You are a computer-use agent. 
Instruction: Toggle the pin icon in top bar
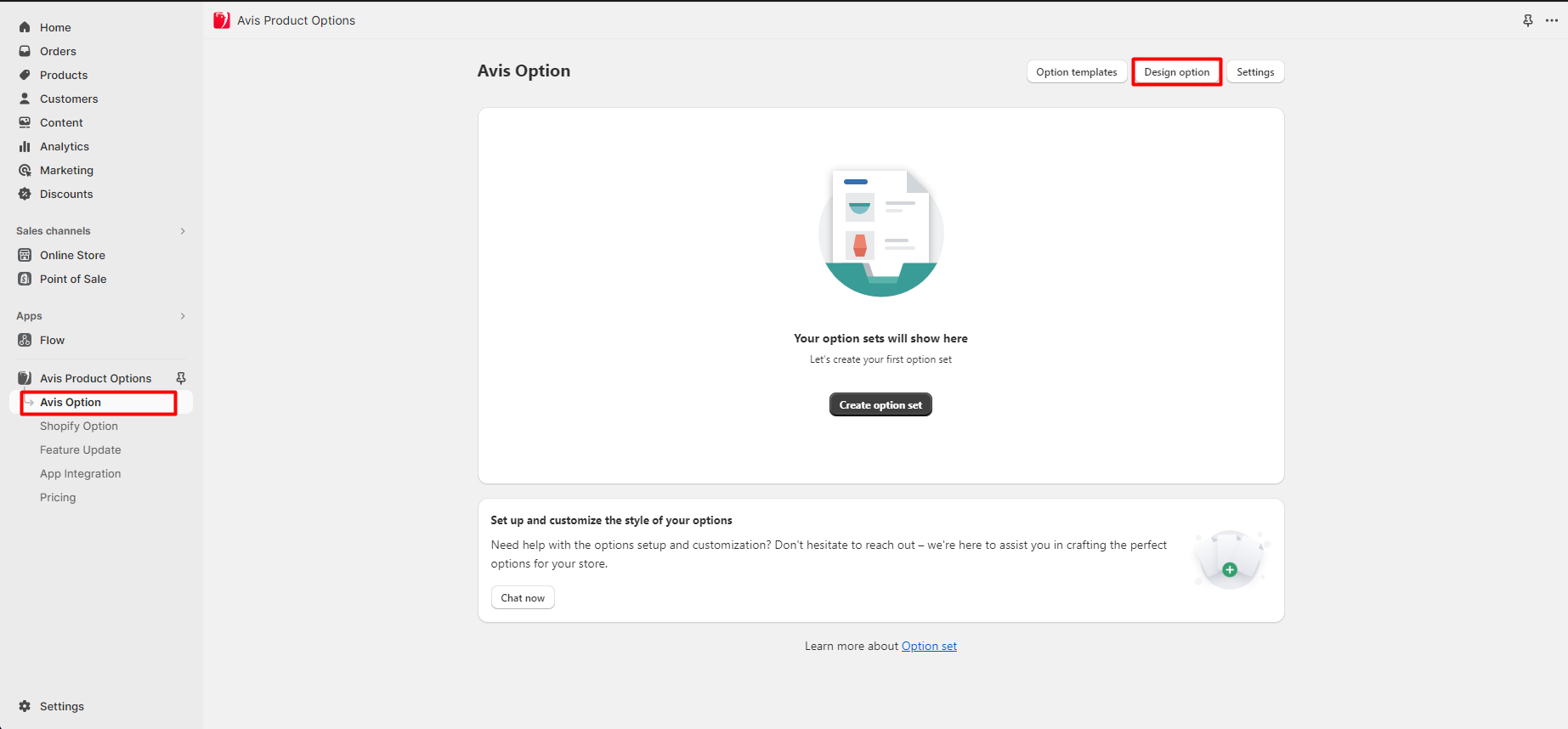pos(1527,20)
